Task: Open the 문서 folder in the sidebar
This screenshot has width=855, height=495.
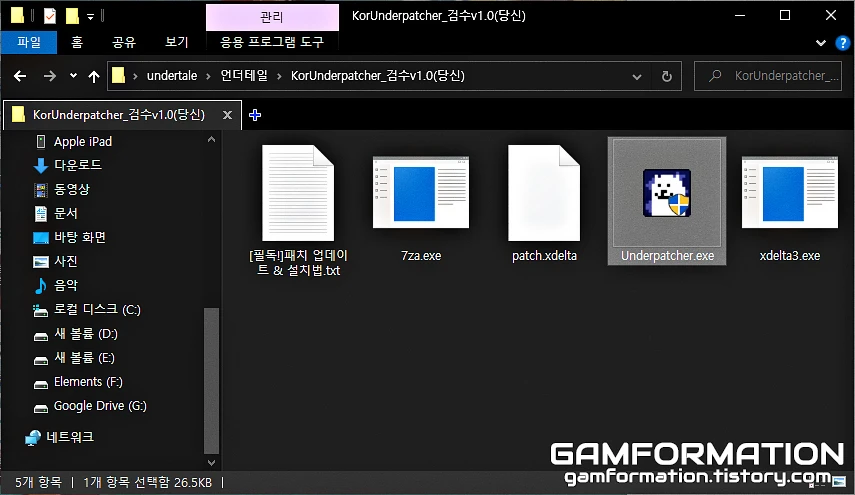Action: tap(65, 213)
